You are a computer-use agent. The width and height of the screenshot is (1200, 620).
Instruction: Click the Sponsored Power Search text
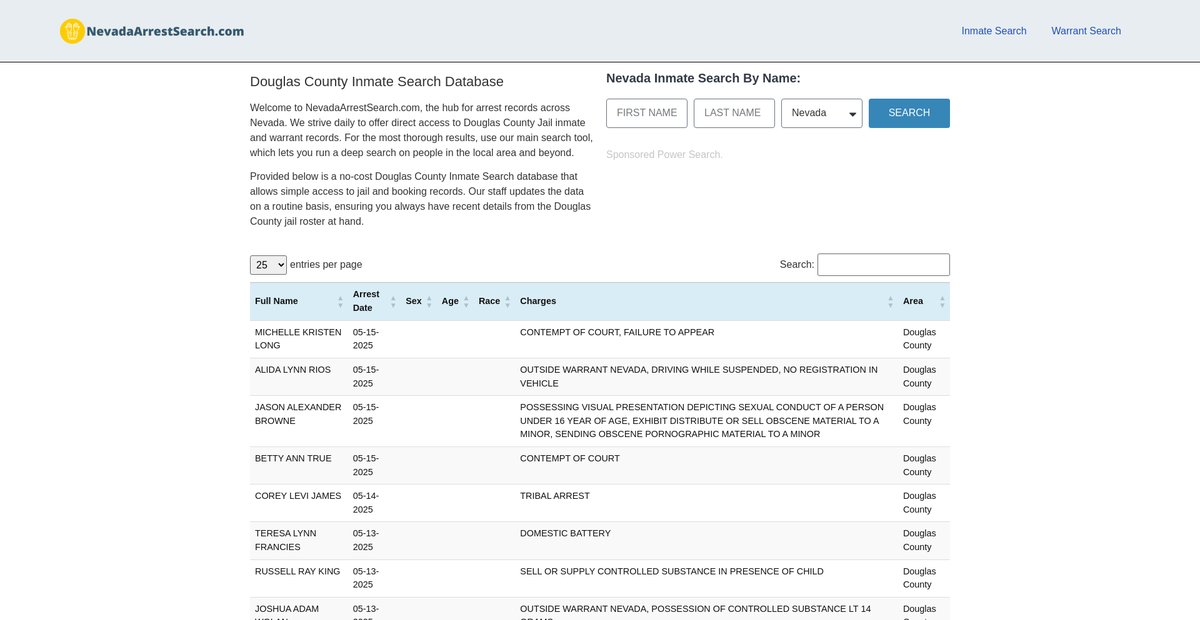coord(663,155)
